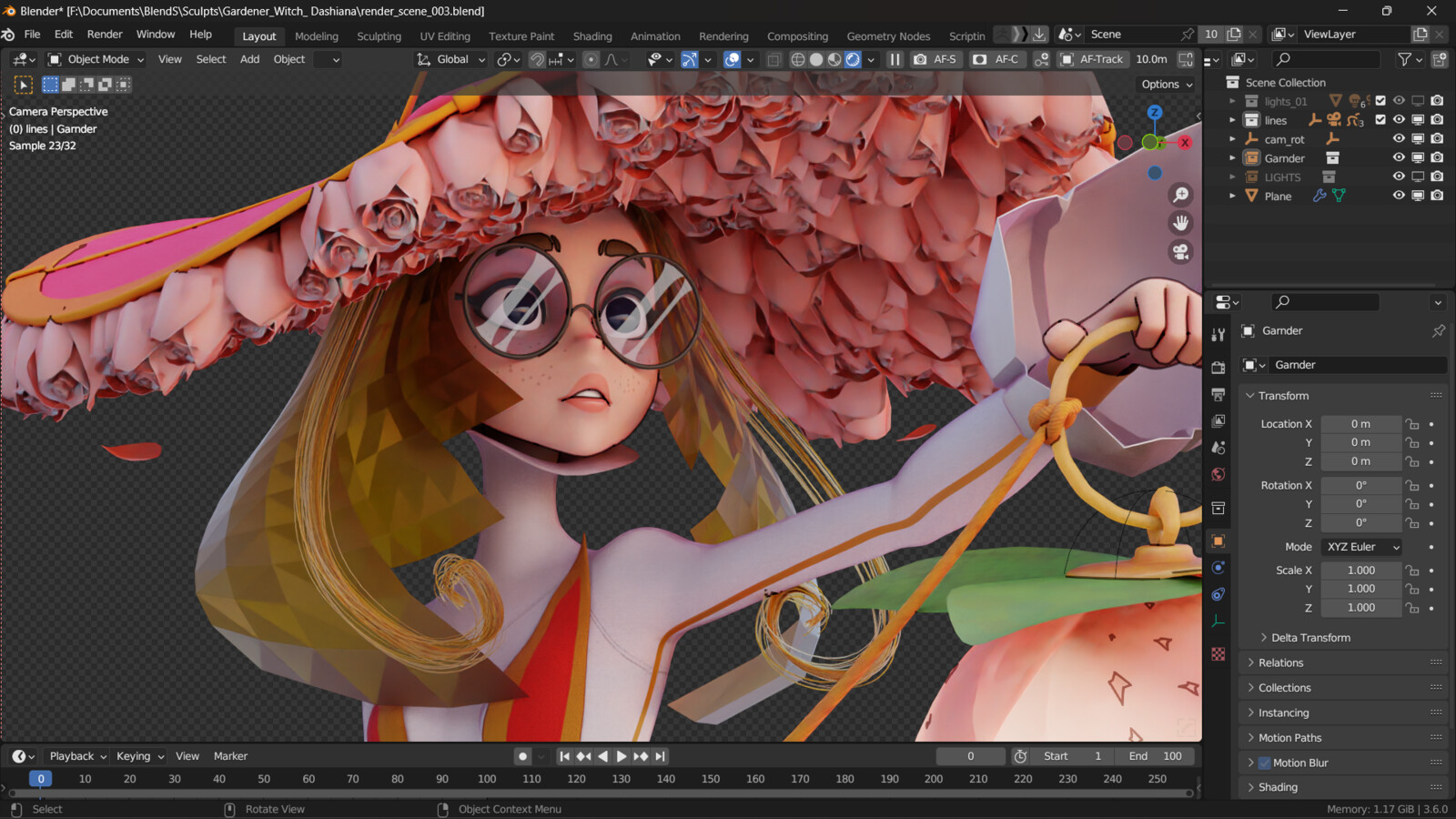Play the animation forward
The width and height of the screenshot is (1456, 819).
click(x=622, y=756)
